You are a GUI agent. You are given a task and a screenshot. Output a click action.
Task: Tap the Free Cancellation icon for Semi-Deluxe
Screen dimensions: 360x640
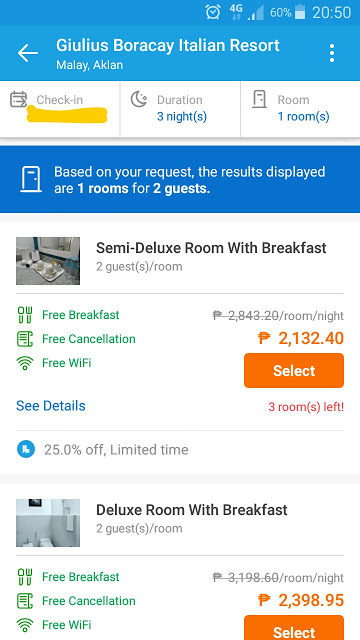[x=24, y=339]
